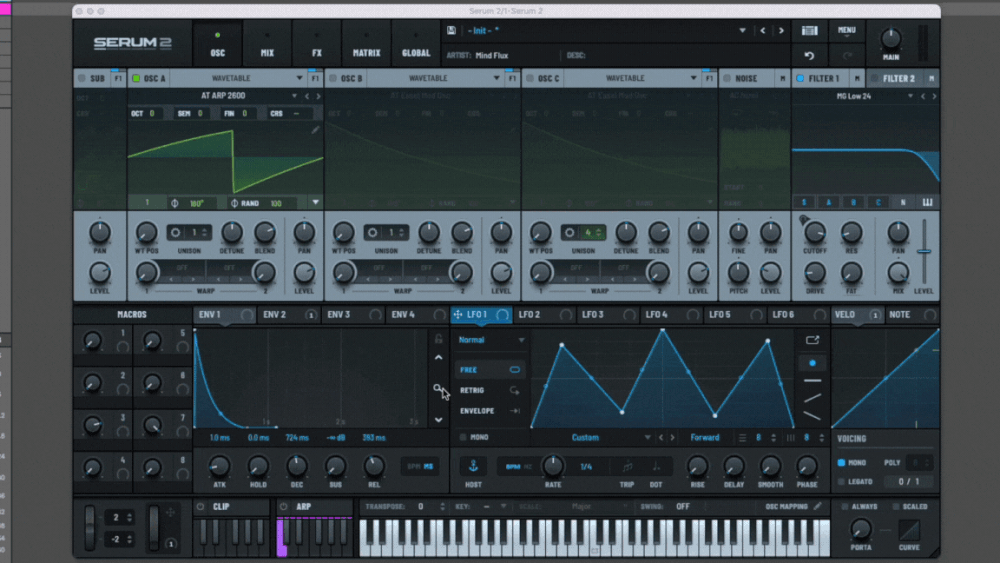Click the pitch bend wheel strip
1000x563 pixels.
(x=89, y=527)
